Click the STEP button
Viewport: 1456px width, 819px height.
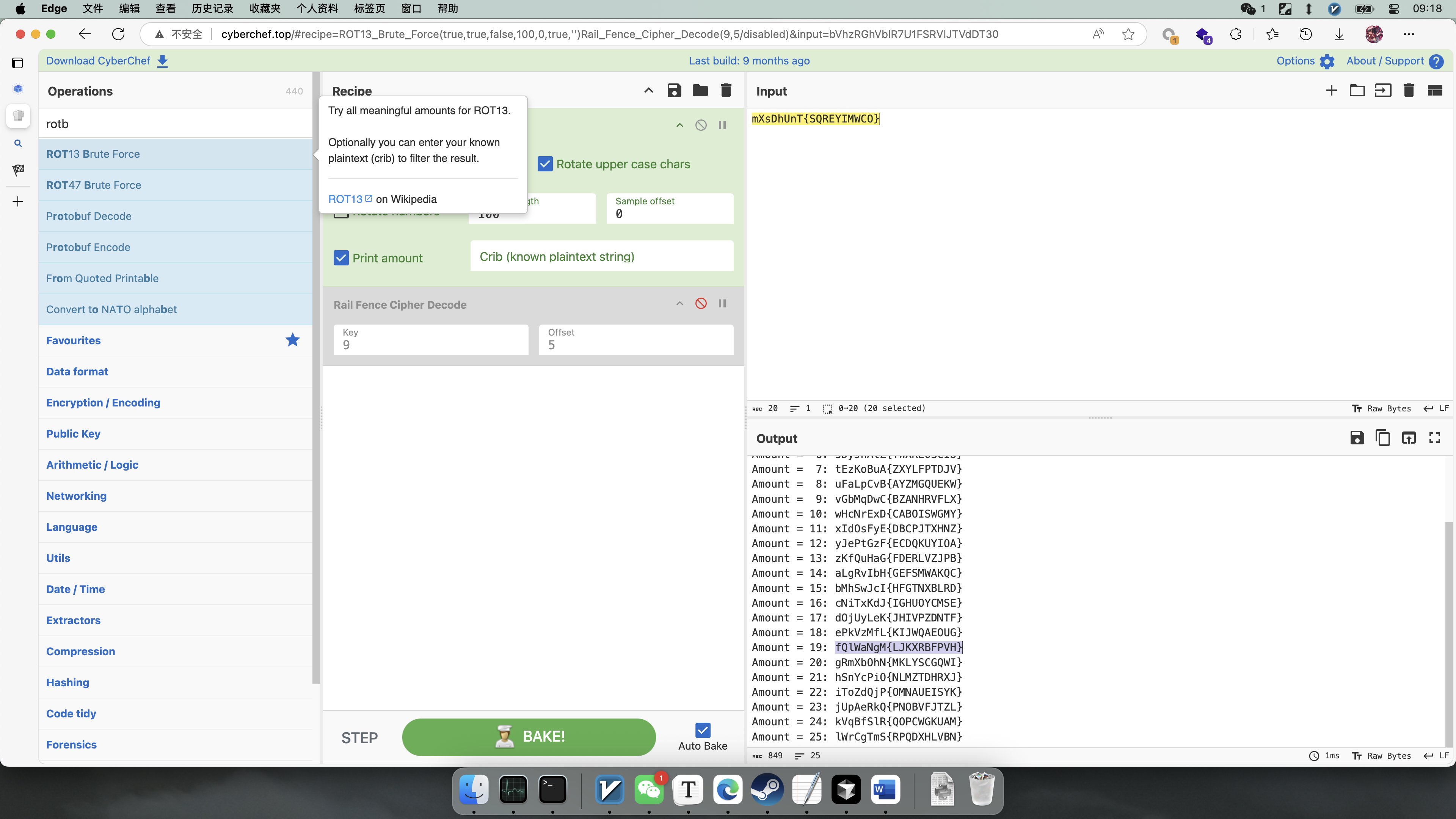[x=359, y=737]
